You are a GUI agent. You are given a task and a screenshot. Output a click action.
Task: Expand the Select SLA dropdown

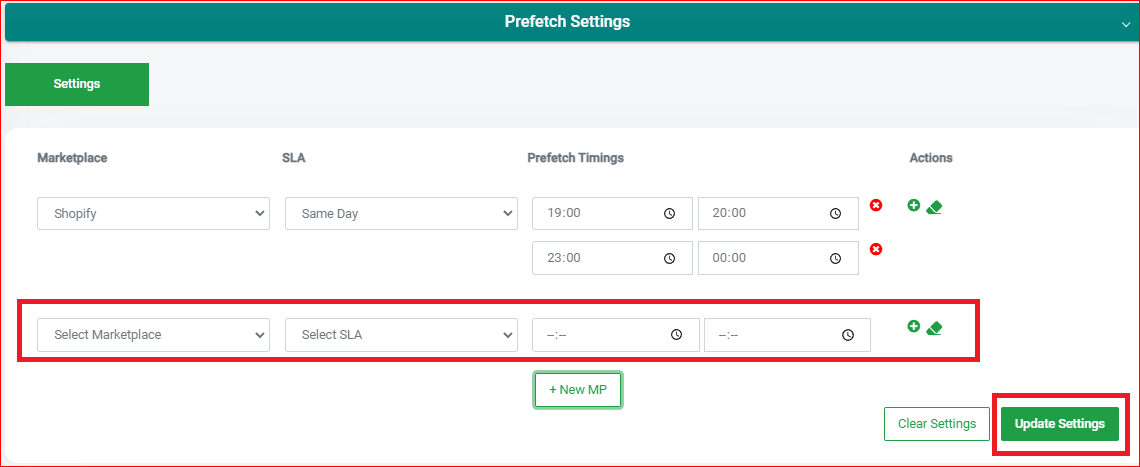[401, 335]
